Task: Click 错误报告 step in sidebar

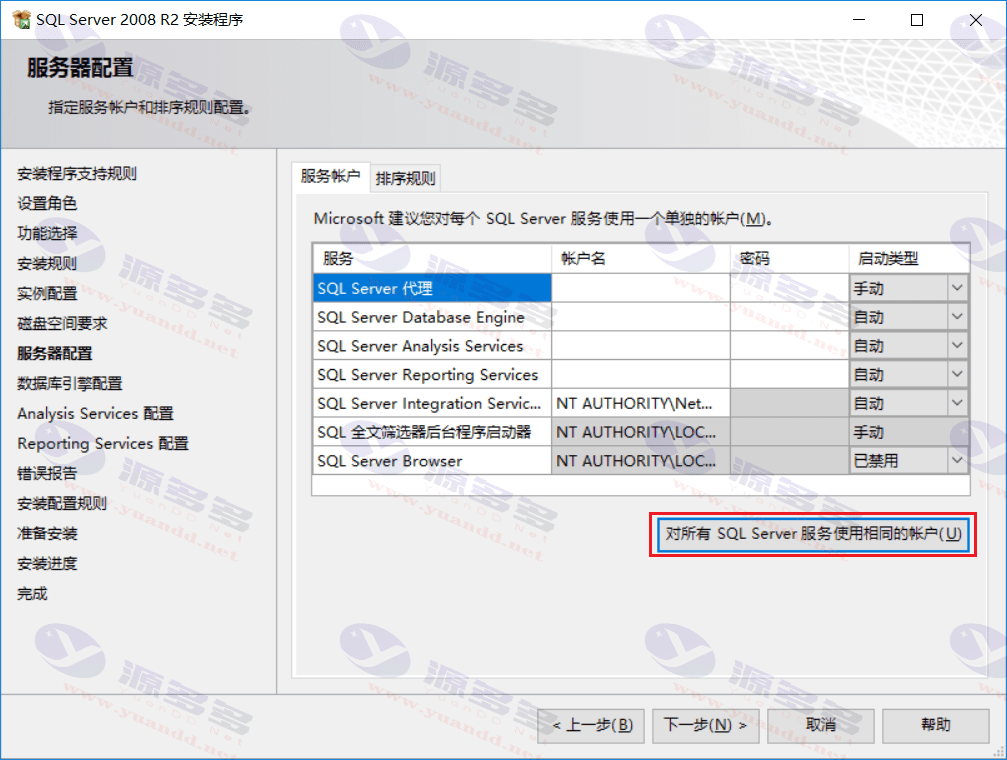Action: (x=47, y=473)
